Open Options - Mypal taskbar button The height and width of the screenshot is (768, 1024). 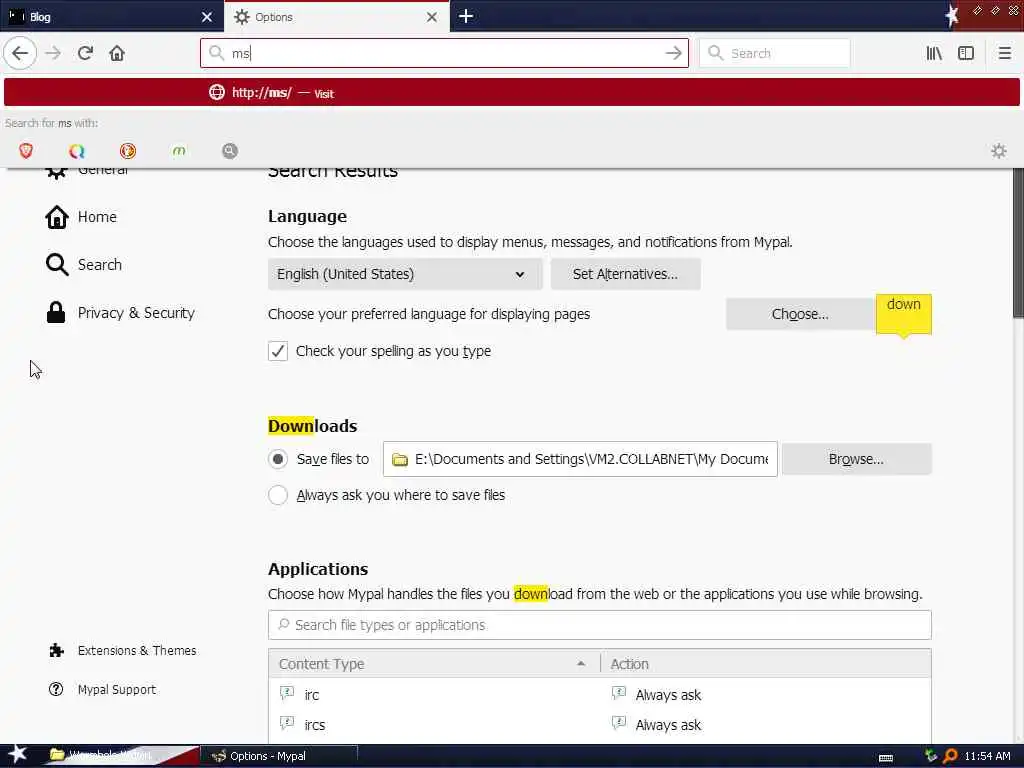tap(279, 756)
